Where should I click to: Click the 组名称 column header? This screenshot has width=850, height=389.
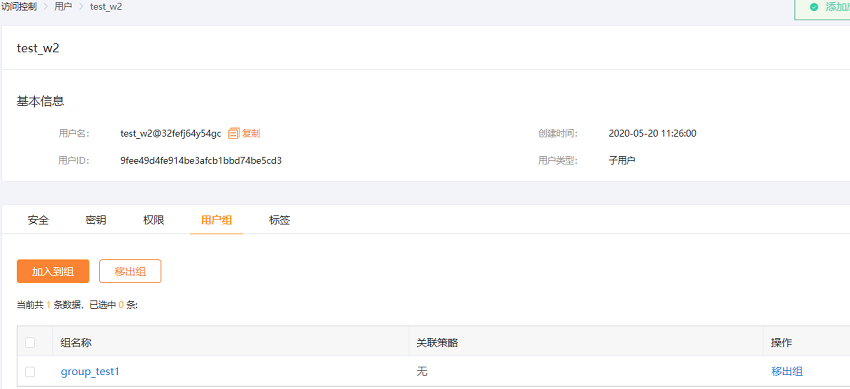[80, 342]
